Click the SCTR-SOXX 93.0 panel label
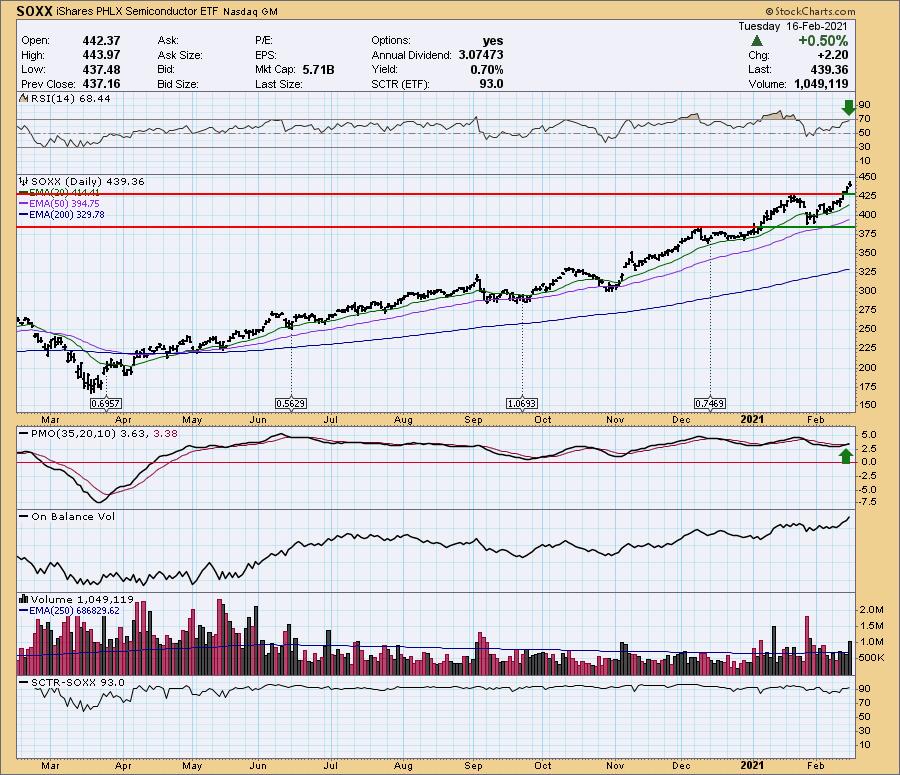The width and height of the screenshot is (900, 775). click(x=77, y=683)
